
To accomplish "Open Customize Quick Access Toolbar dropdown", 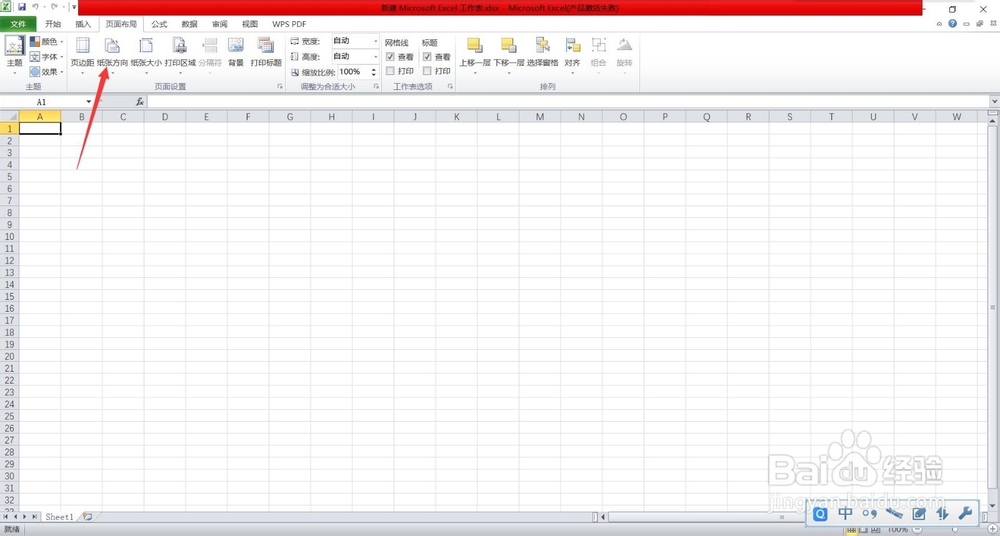I will [74, 8].
